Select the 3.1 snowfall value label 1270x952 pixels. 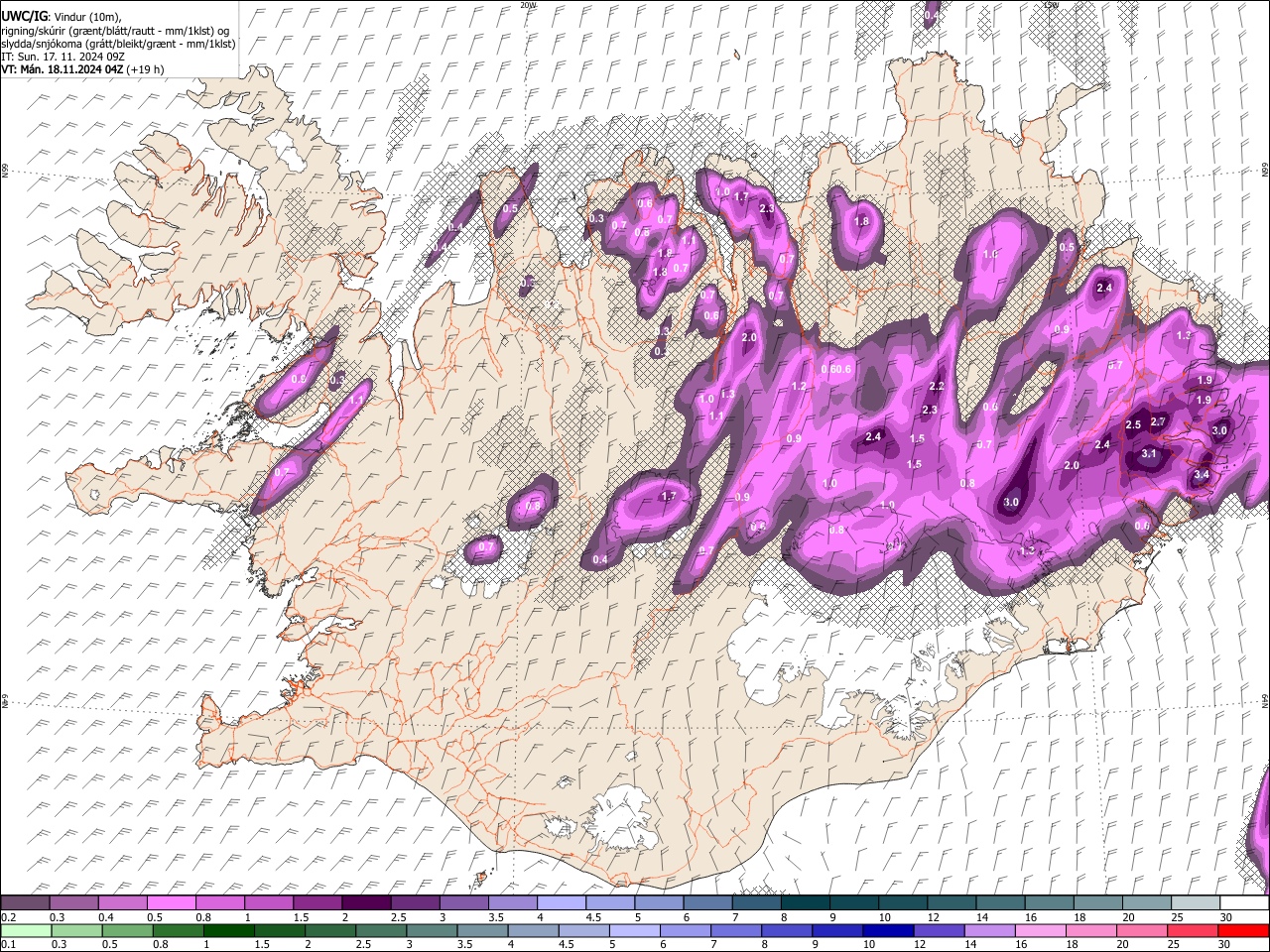1149,453
